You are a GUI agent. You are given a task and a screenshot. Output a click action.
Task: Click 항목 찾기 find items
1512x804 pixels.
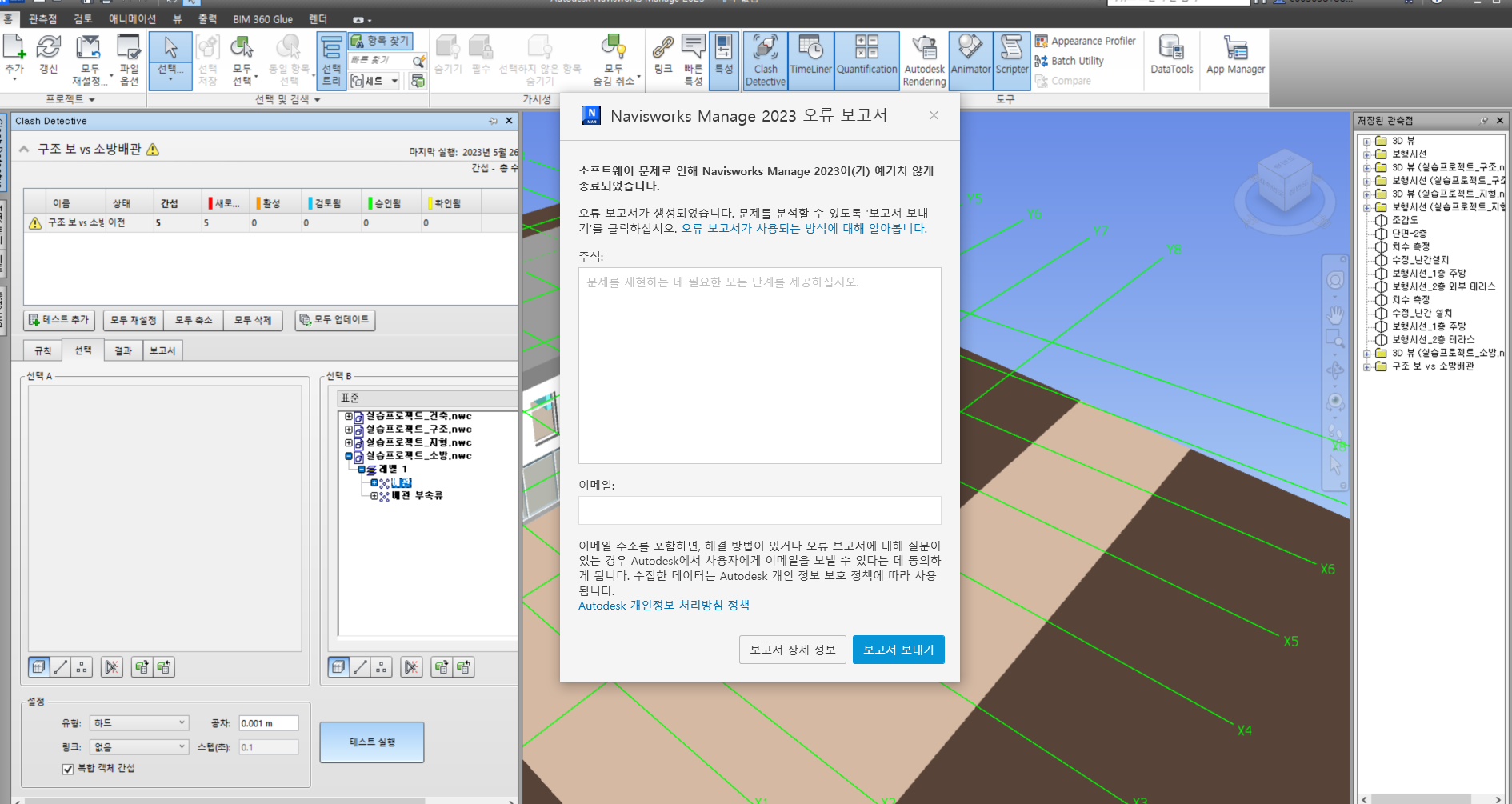click(381, 41)
